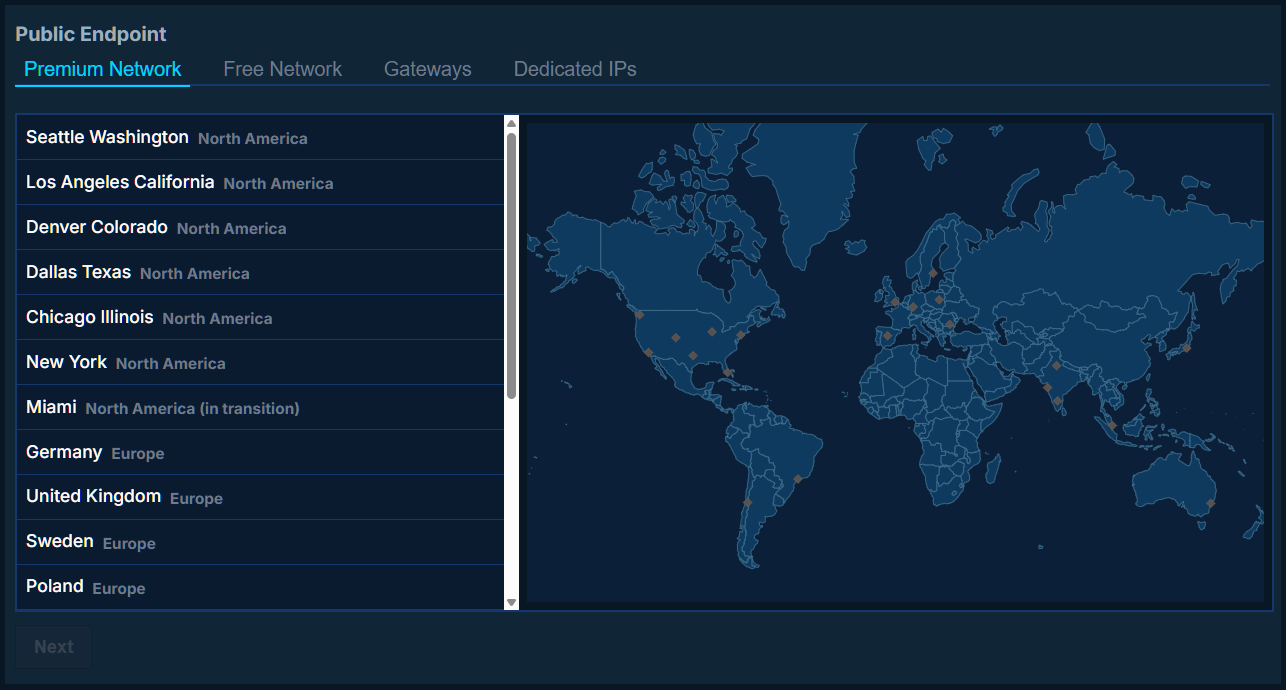Switch to the Premium Network tab
The height and width of the screenshot is (690, 1286).
103,69
